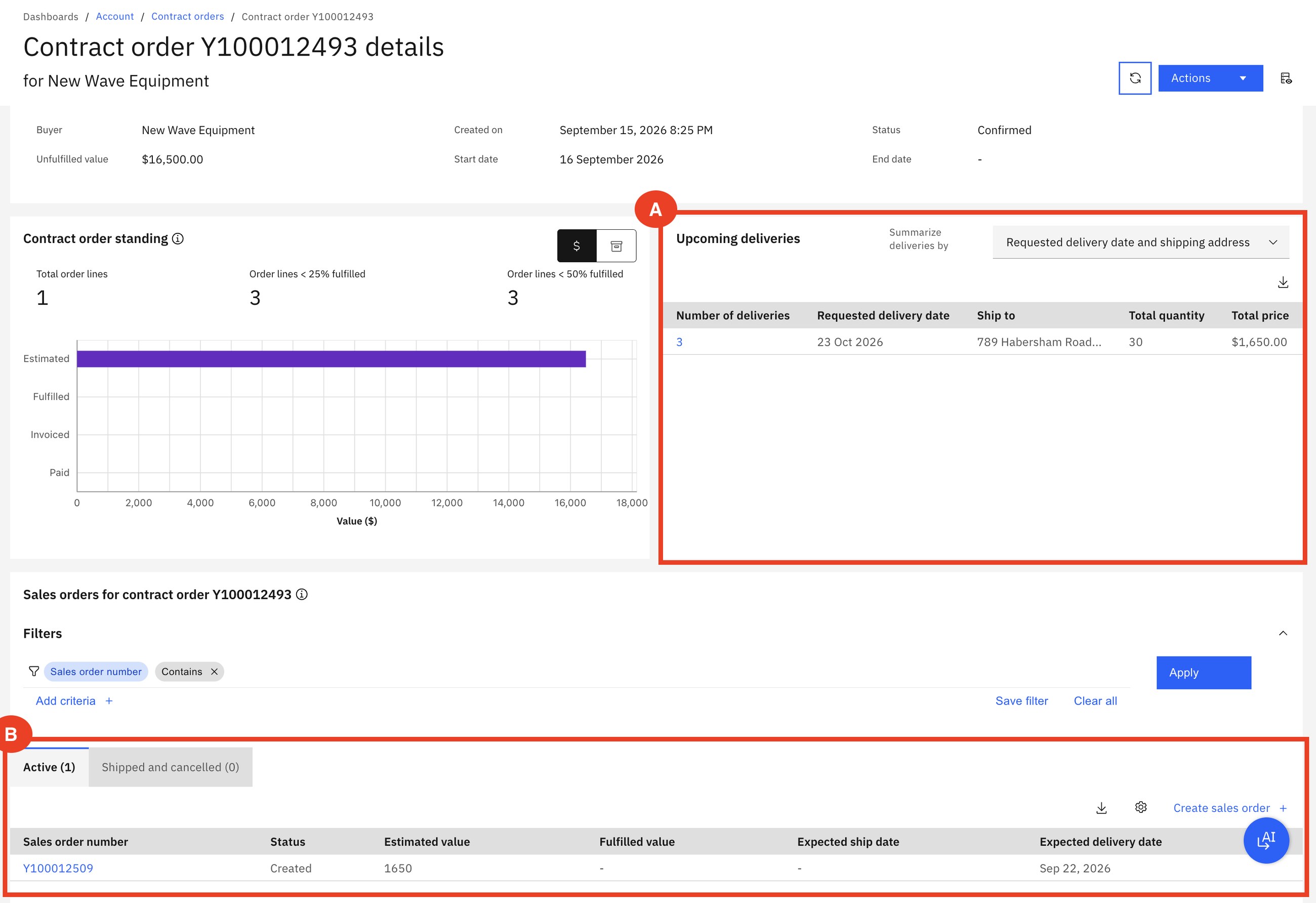
Task: Go to Contract orders breadcrumb
Action: pyautogui.click(x=187, y=16)
